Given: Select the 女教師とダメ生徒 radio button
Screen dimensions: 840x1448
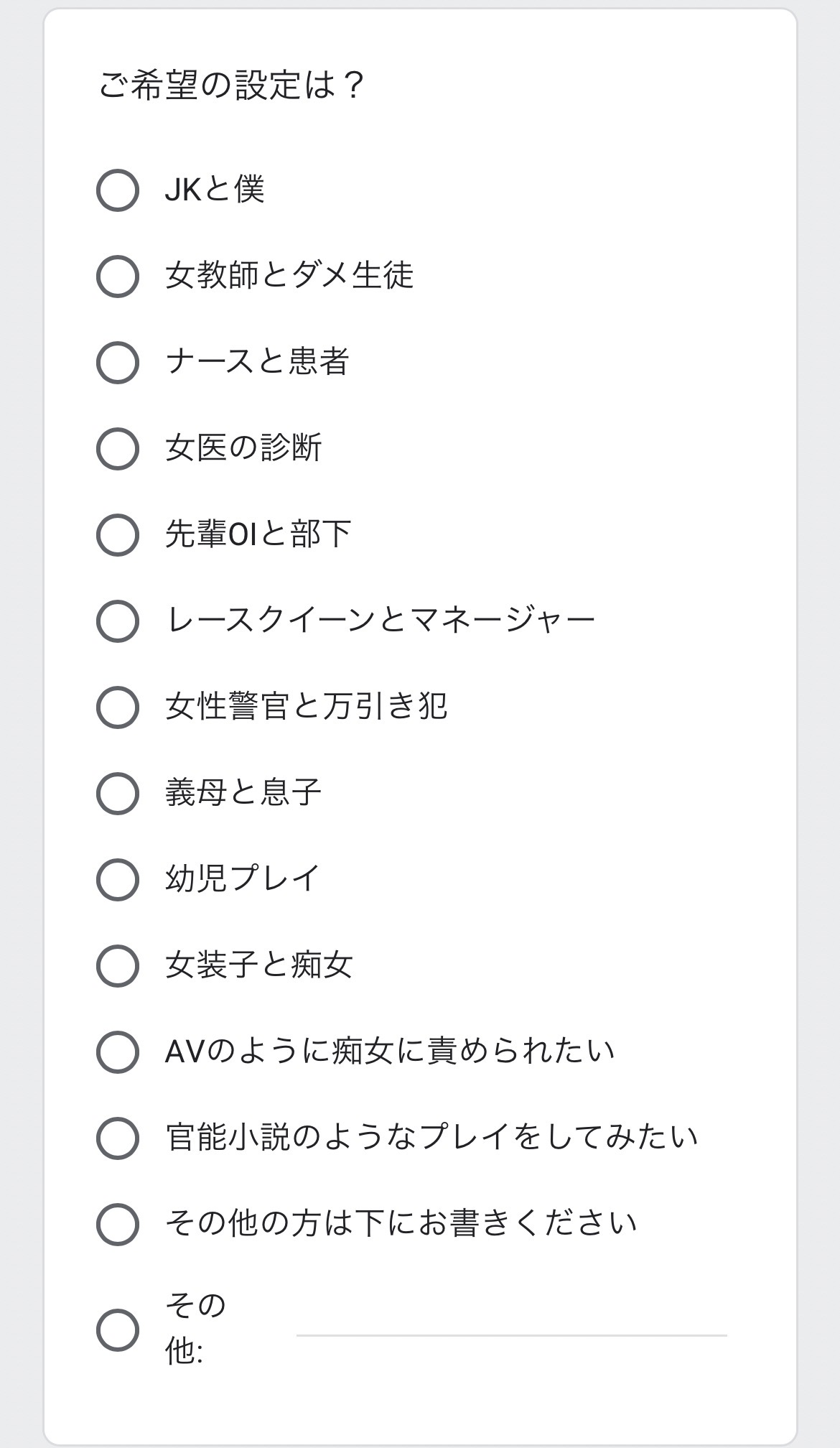Looking at the screenshot, I should 118,277.
